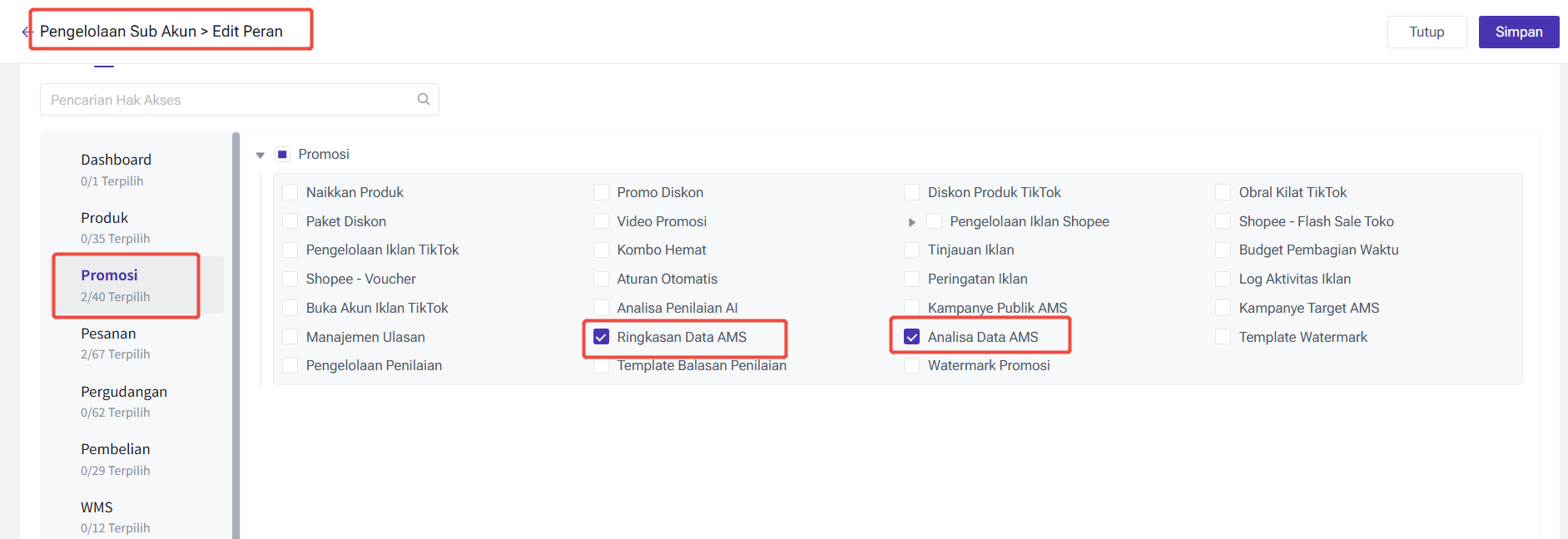Check the Promo Diskon box
This screenshot has height=539, width=1568.
tap(601, 192)
